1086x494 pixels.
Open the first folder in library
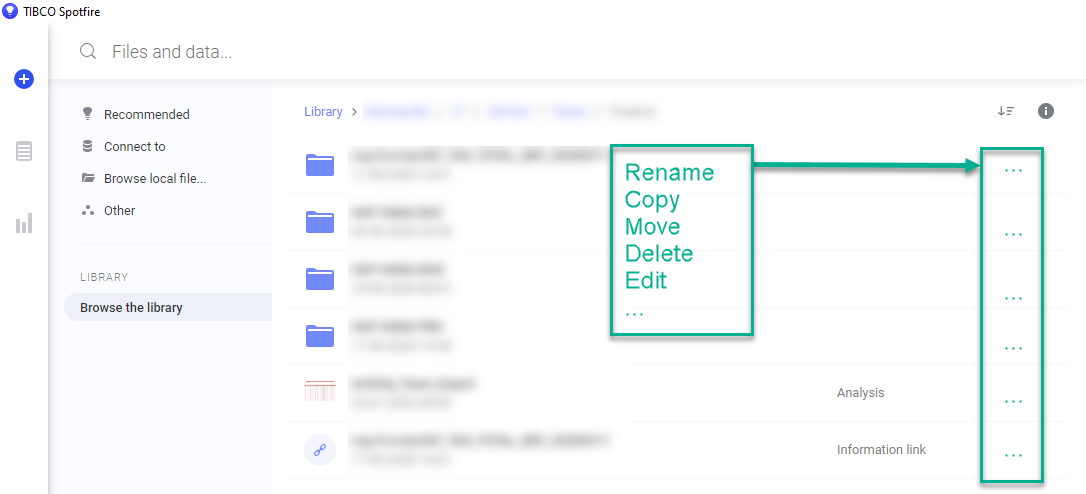pyautogui.click(x=320, y=164)
